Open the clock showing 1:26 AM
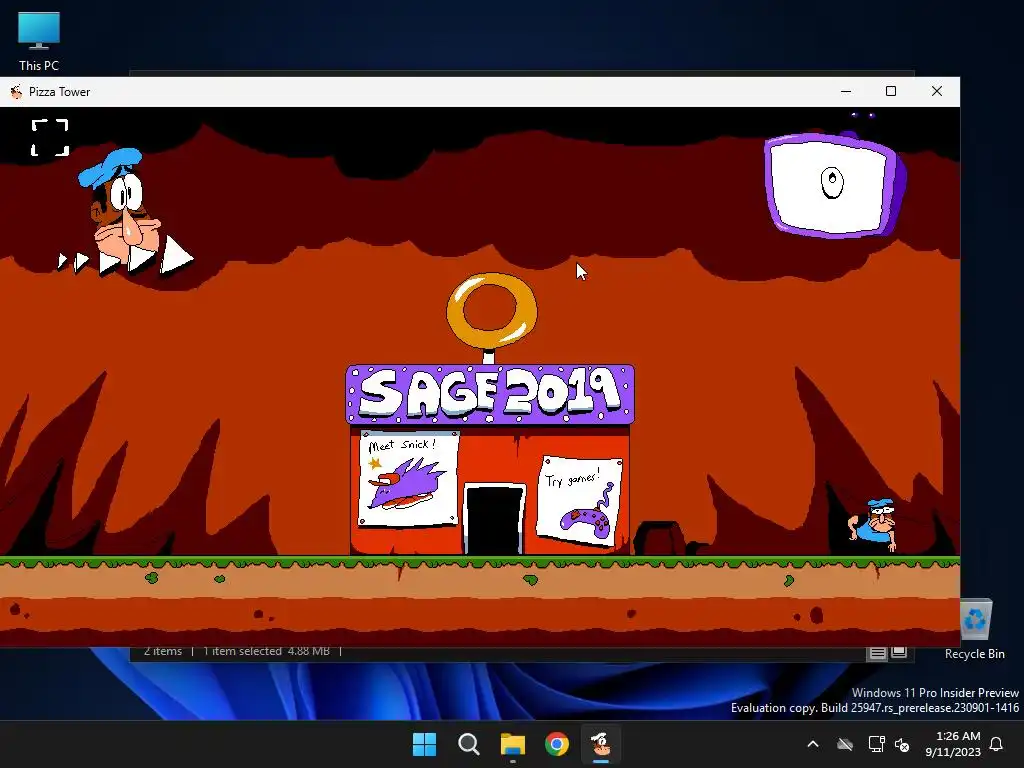This screenshot has height=768, width=1024. tap(953, 744)
